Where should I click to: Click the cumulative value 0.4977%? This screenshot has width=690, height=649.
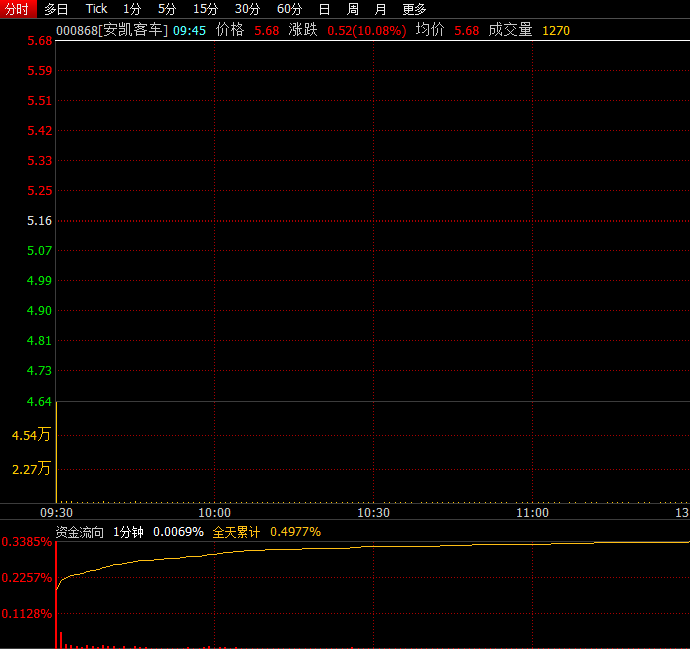[x=296, y=532]
